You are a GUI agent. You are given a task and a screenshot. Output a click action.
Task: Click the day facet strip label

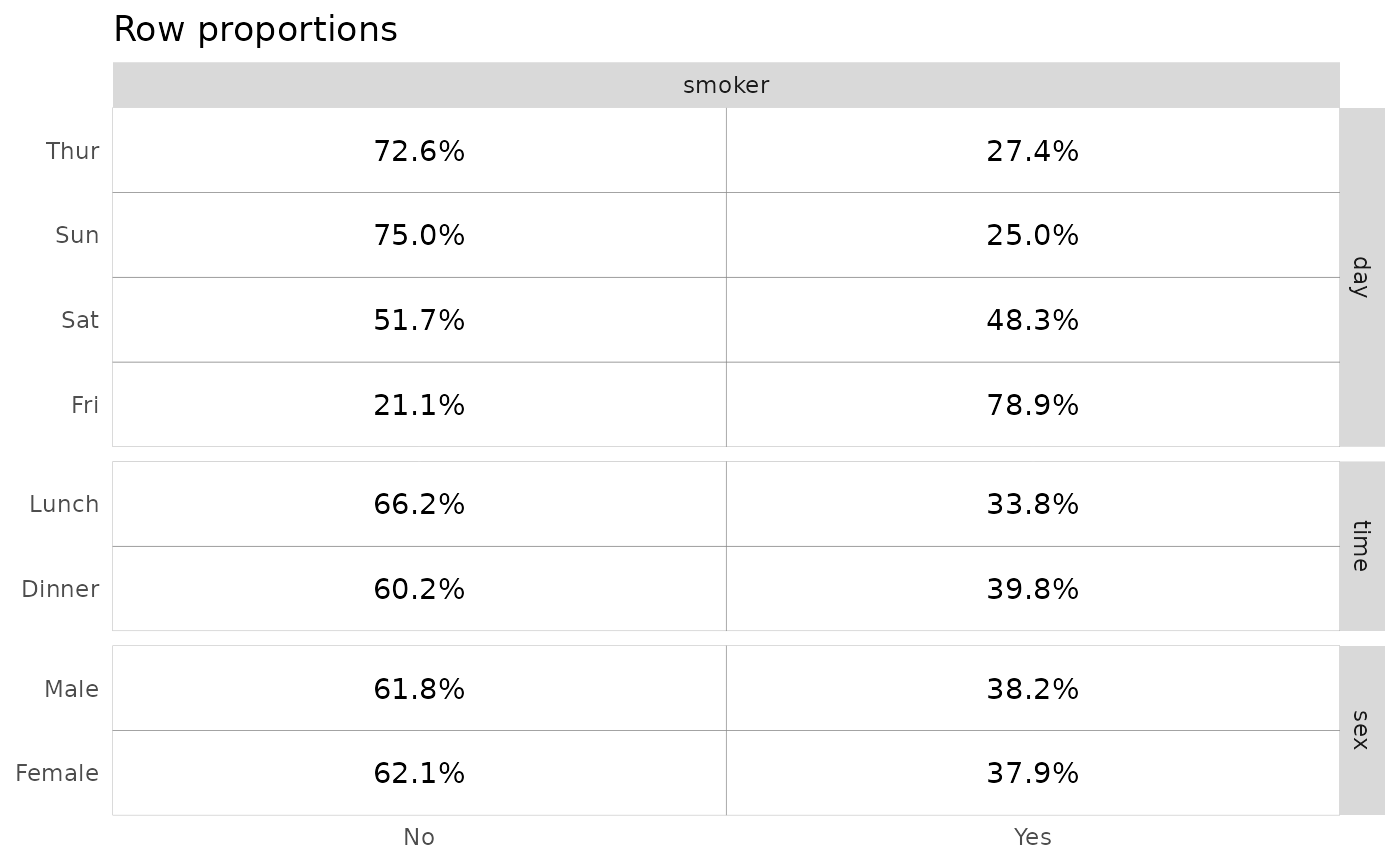[1360, 277]
